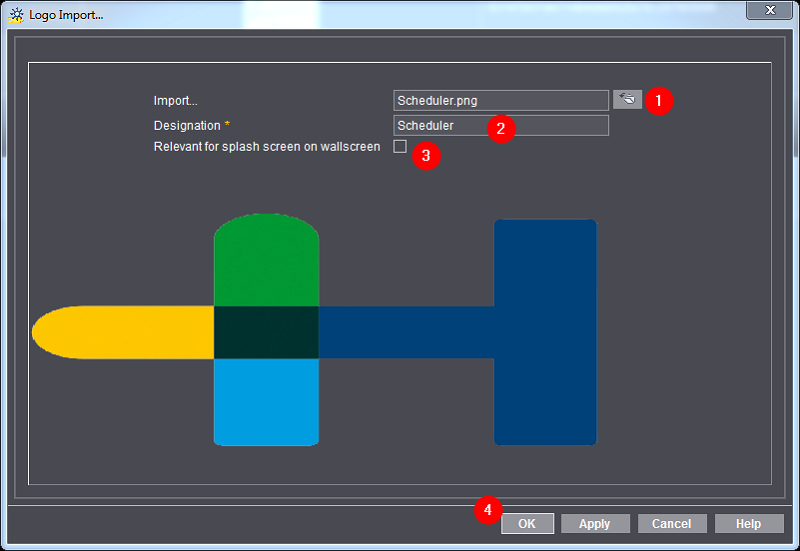This screenshot has height=551, width=800.
Task: Click the yellow section of the logo preview
Action: coord(120,332)
